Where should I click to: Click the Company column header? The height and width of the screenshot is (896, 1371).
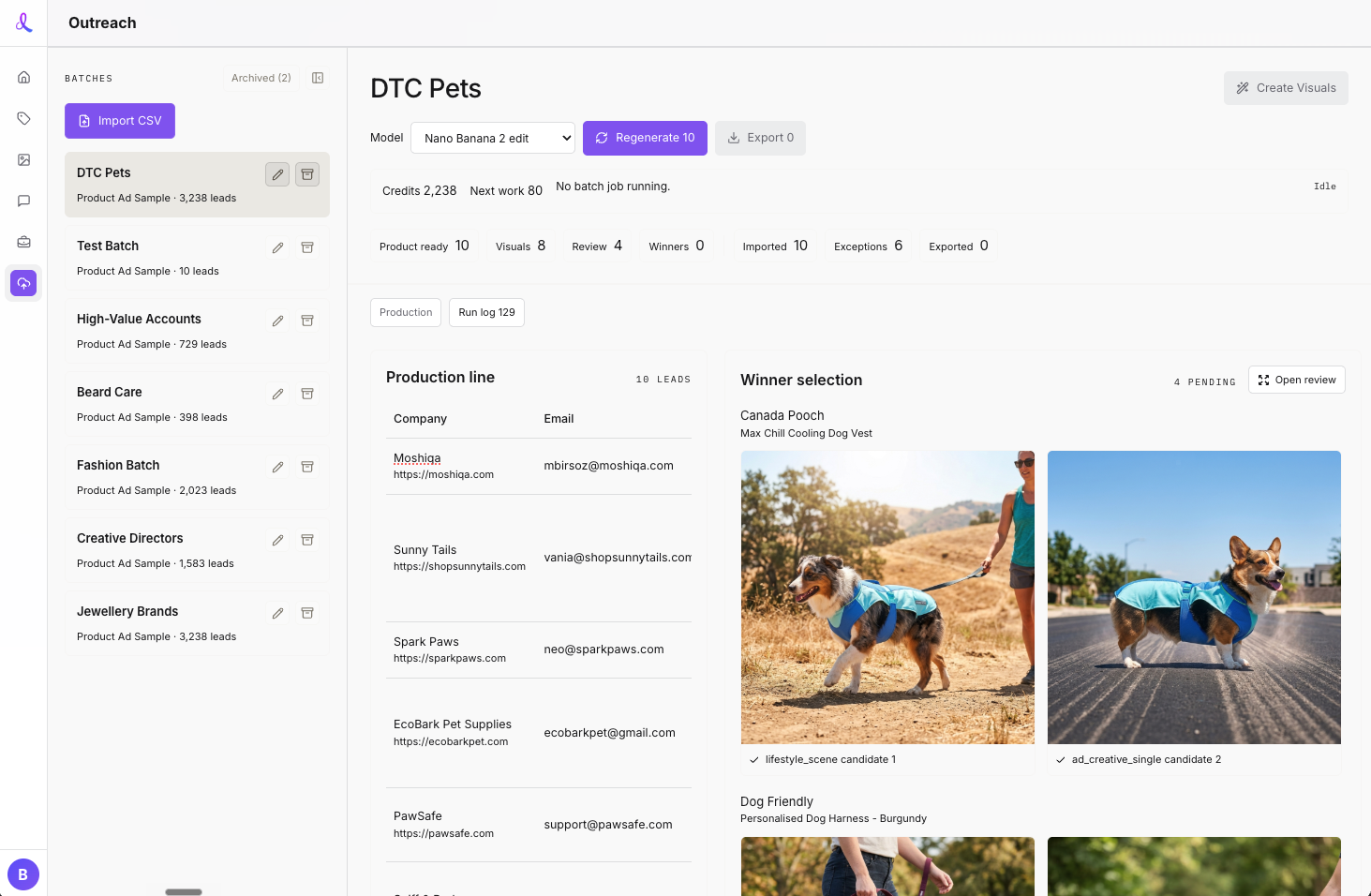tap(420, 418)
